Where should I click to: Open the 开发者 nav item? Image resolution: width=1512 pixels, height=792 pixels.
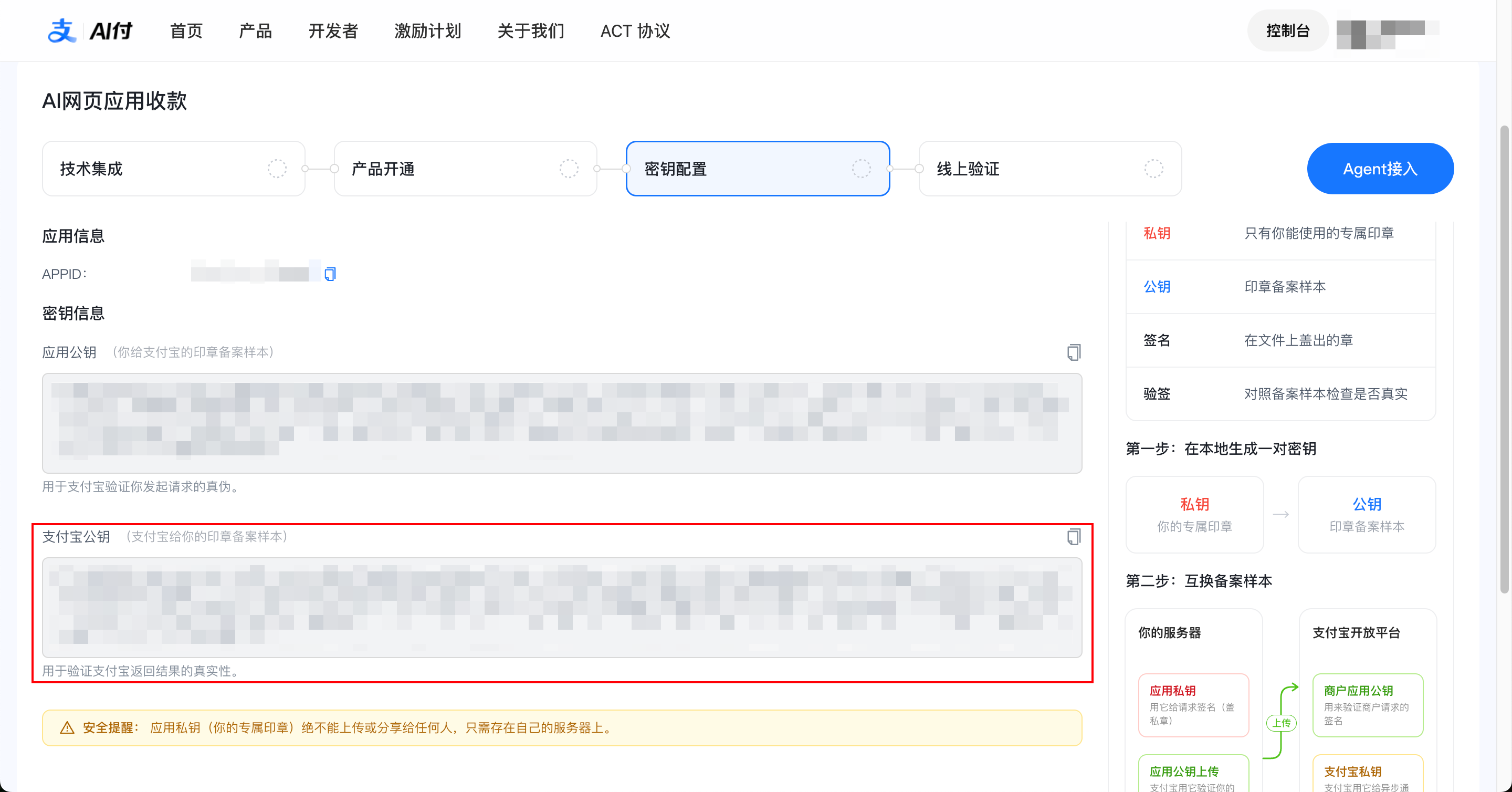[333, 31]
